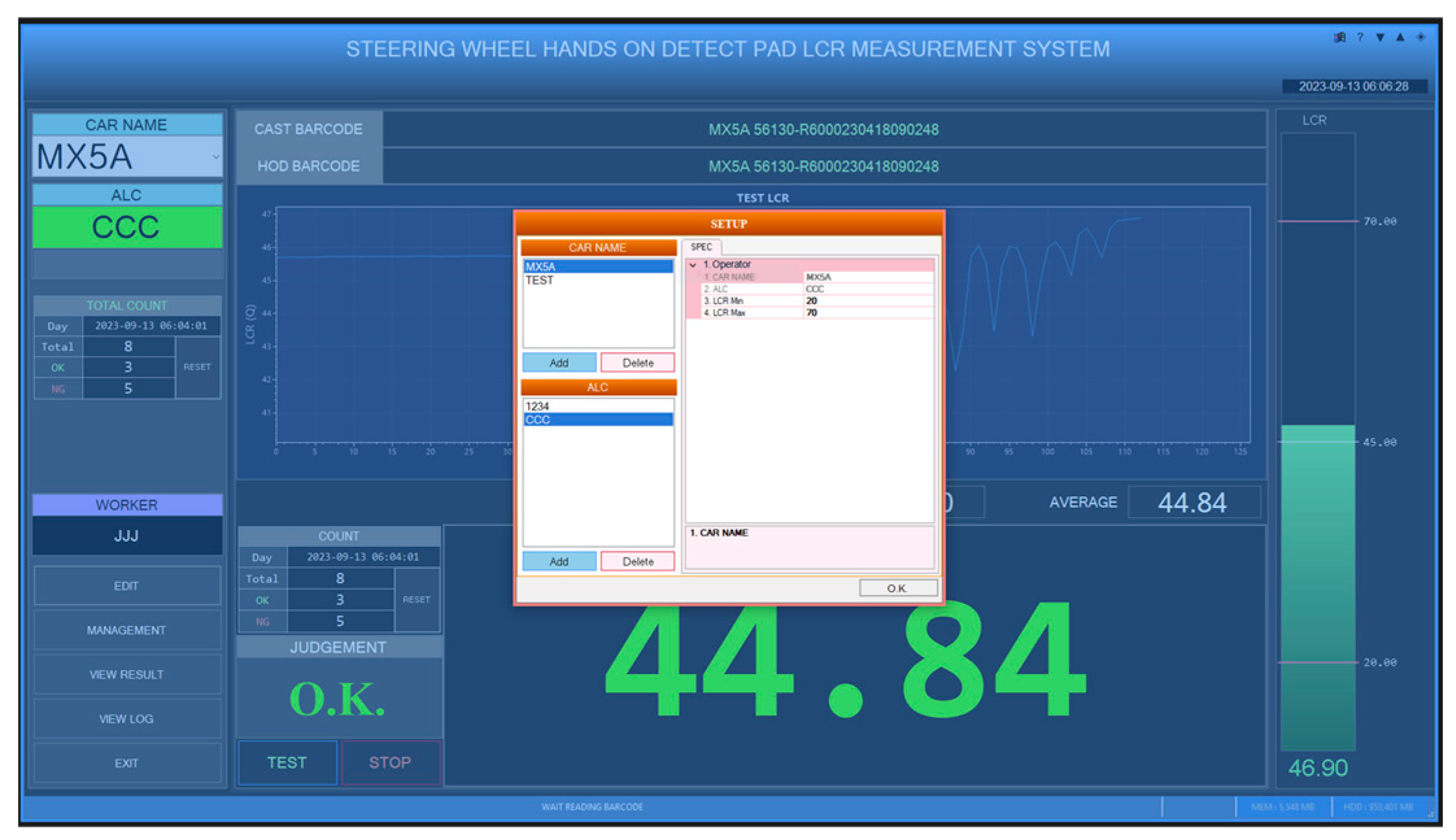The width and height of the screenshot is (1456, 840).
Task: Click the up triangle title bar icon
Action: coord(1400,38)
